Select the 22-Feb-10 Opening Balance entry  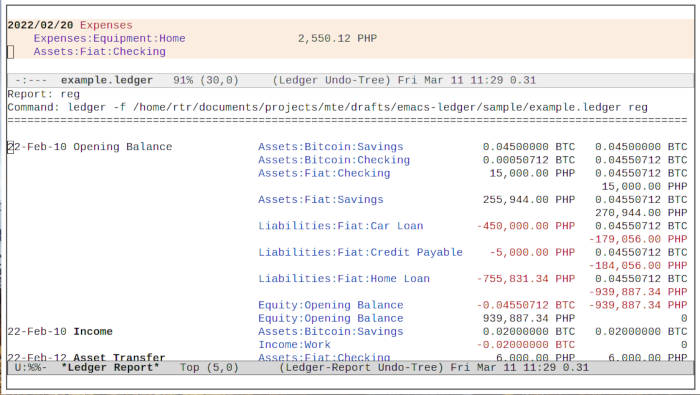[x=90, y=147]
